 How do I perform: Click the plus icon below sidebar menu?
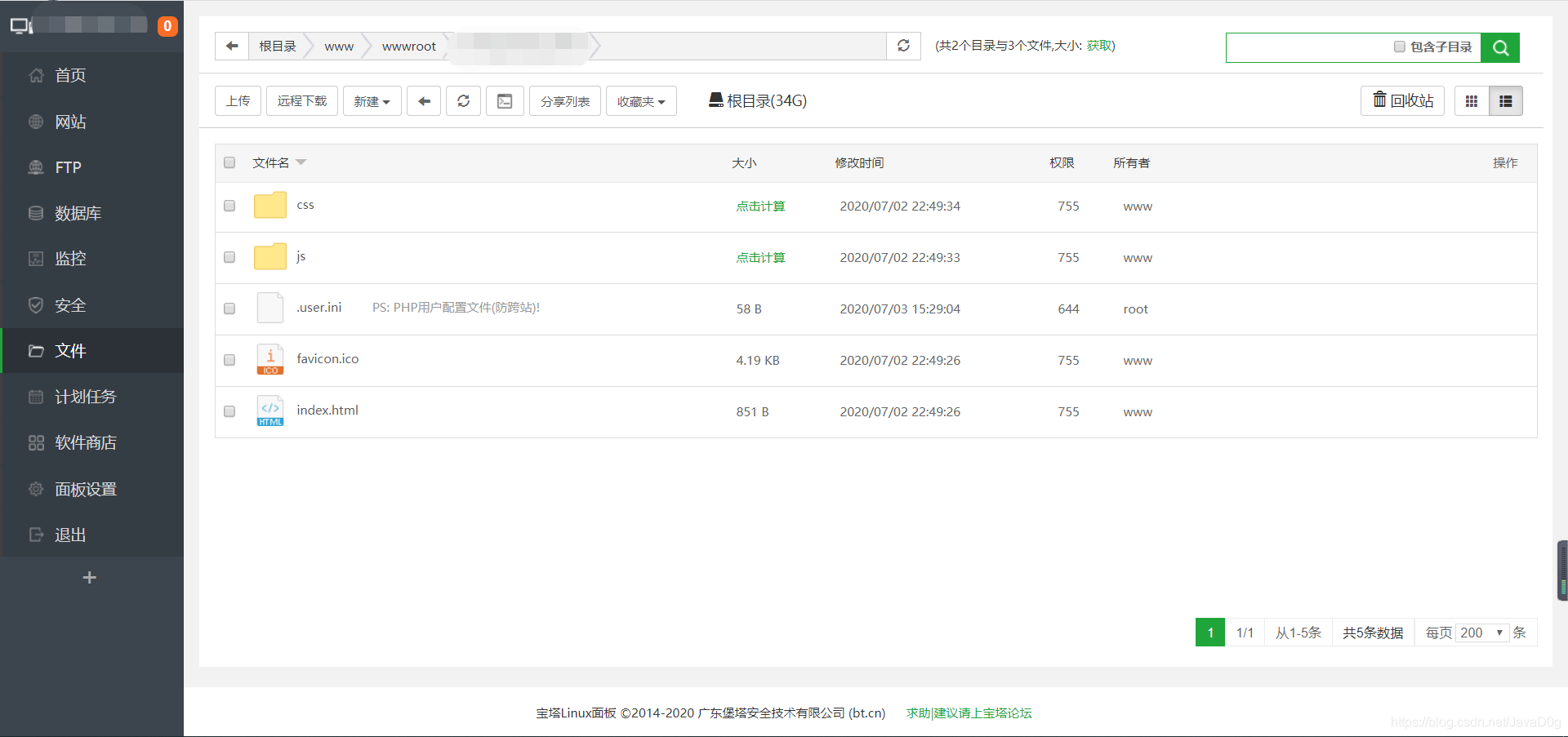(x=90, y=578)
